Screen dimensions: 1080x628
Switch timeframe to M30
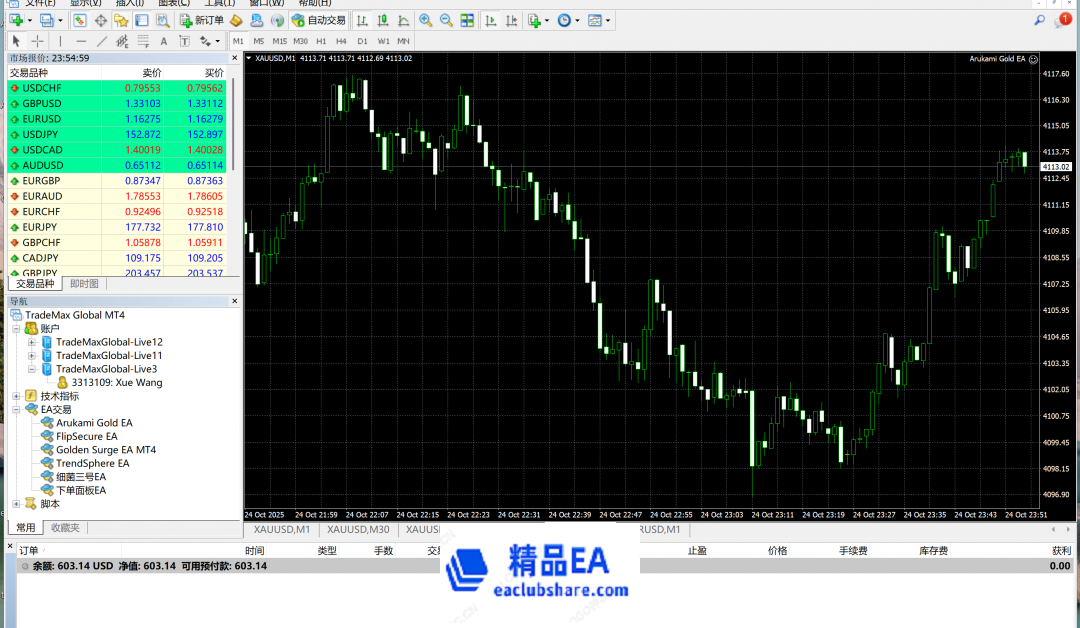point(300,41)
